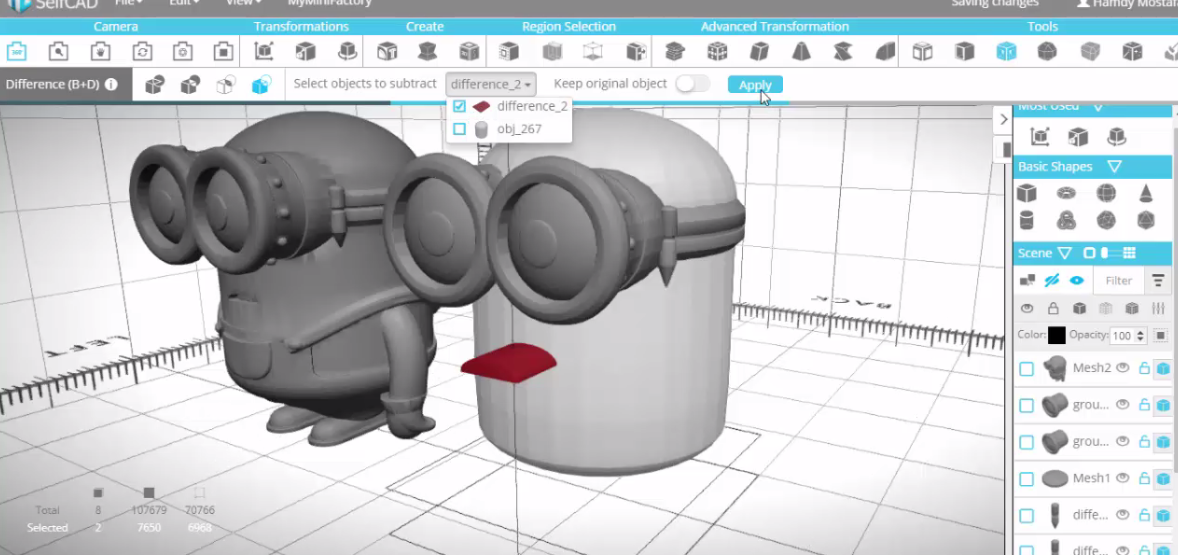
Task: Open the Edit menu dropdown
Action: [183, 3]
